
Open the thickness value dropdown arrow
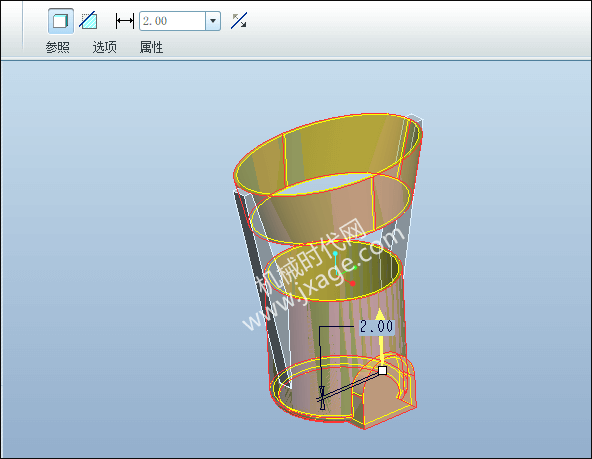coord(213,21)
